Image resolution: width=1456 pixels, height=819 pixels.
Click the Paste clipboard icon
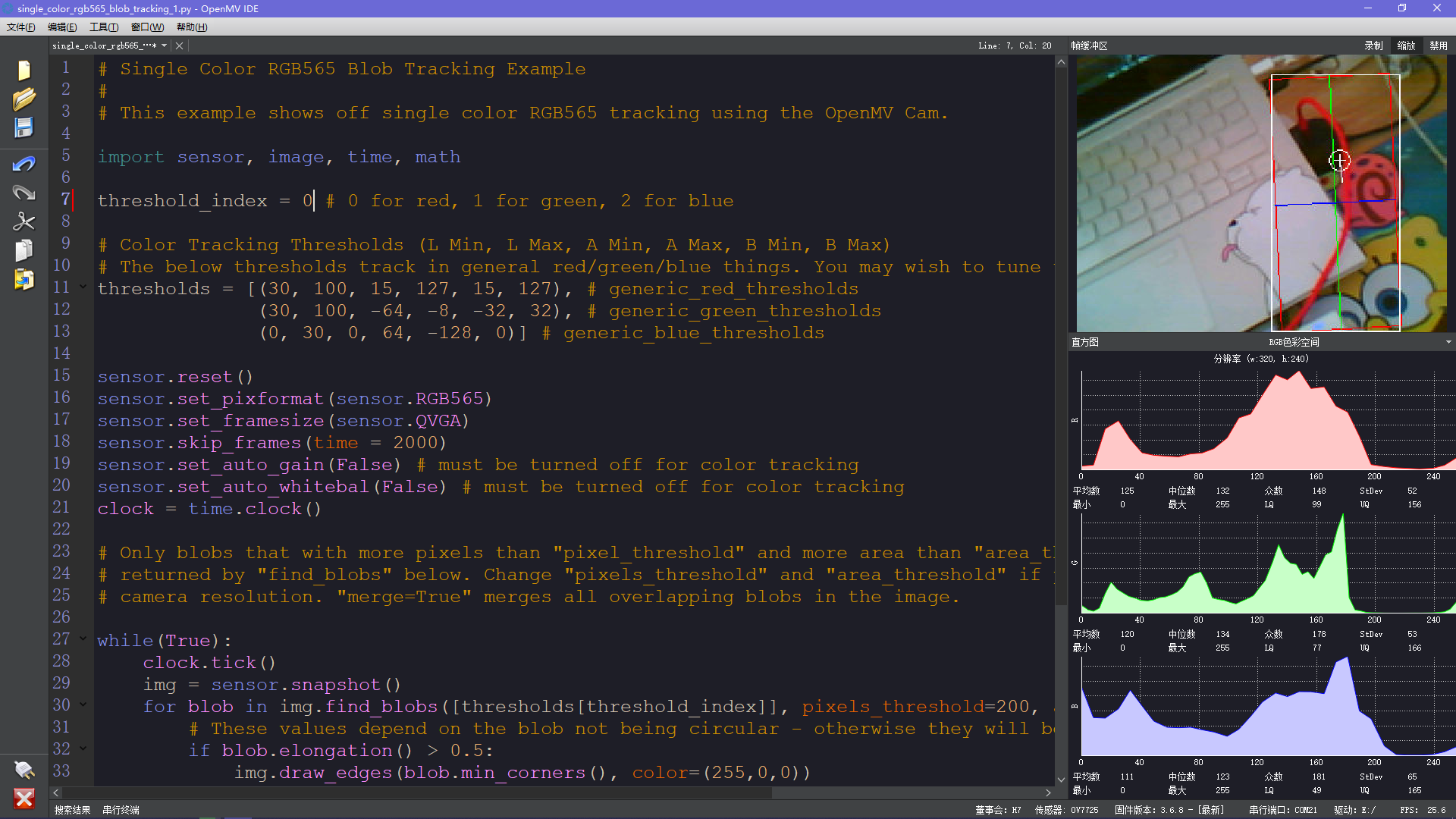coord(24,279)
